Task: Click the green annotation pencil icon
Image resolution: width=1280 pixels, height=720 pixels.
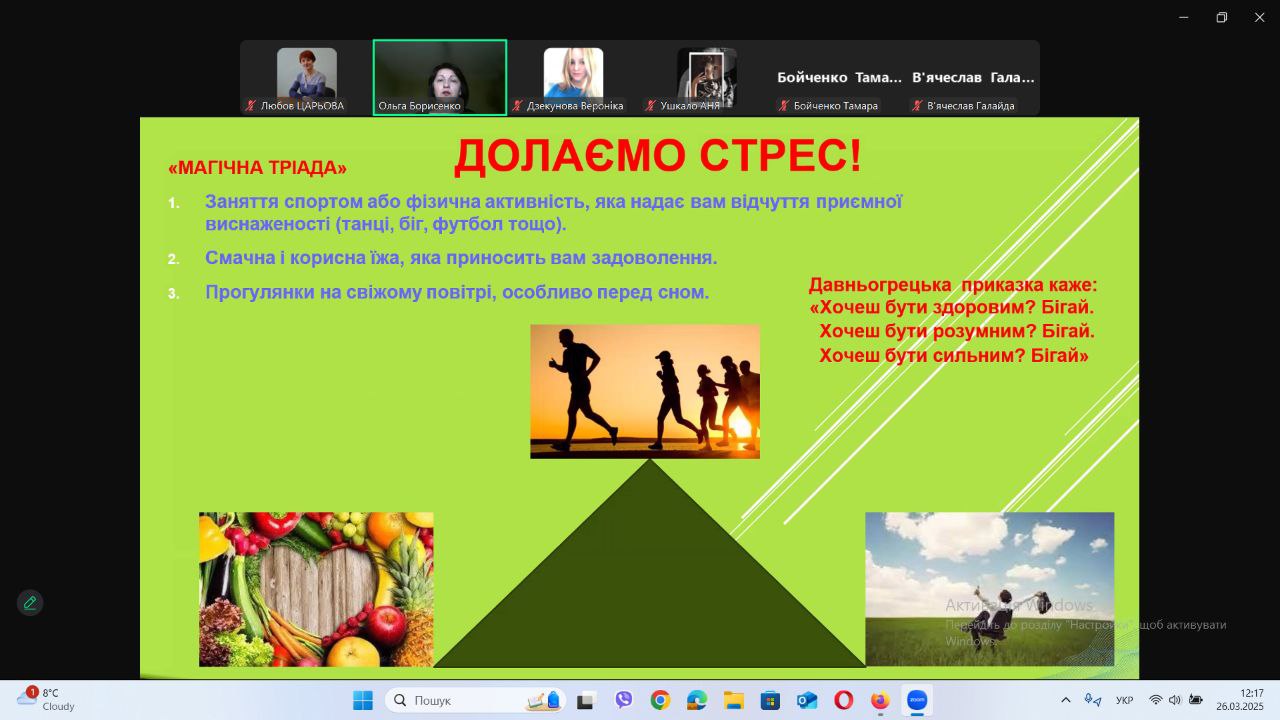Action: tap(30, 603)
